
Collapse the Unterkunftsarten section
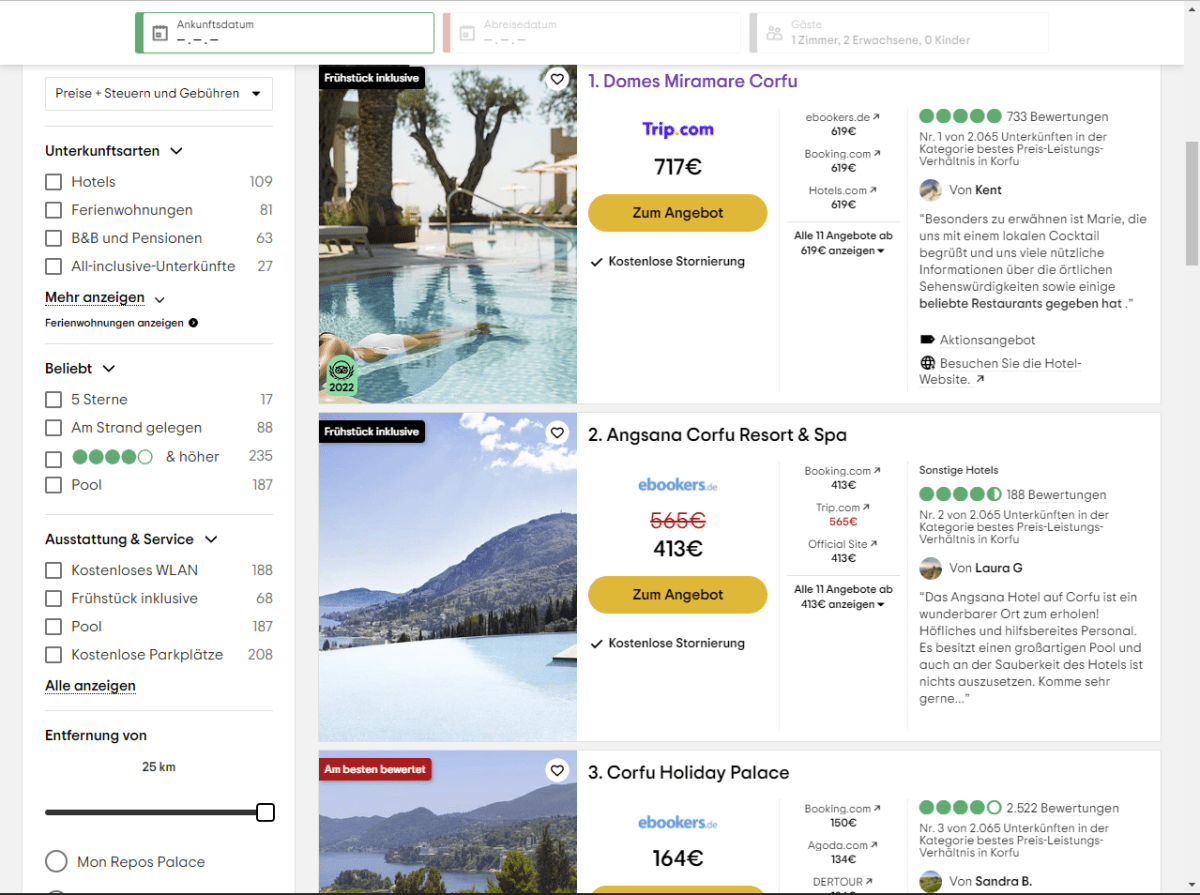click(x=177, y=151)
